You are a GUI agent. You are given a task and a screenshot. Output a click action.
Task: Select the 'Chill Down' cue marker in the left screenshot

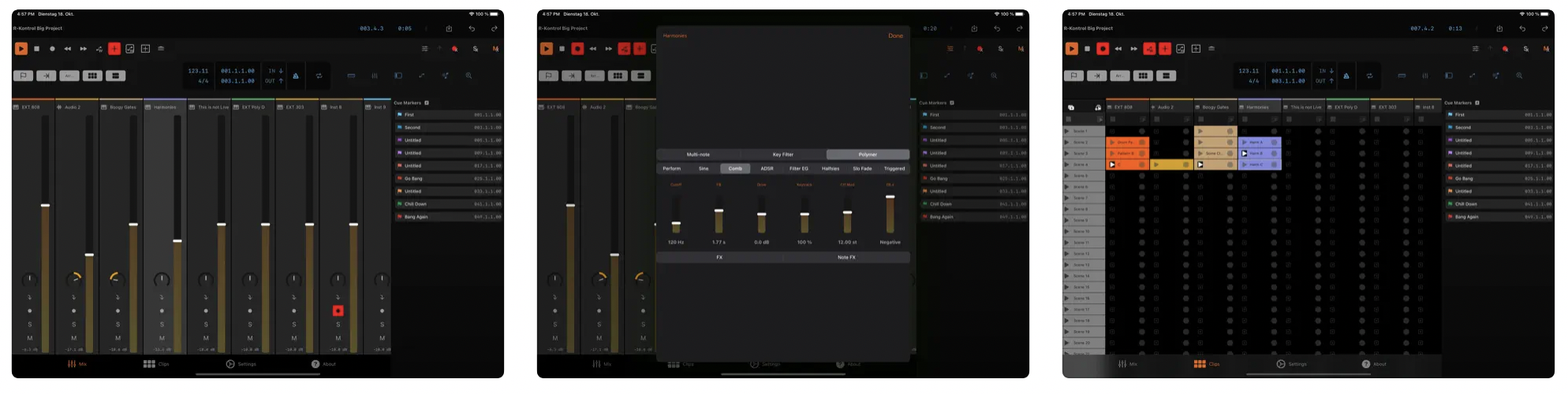point(449,204)
